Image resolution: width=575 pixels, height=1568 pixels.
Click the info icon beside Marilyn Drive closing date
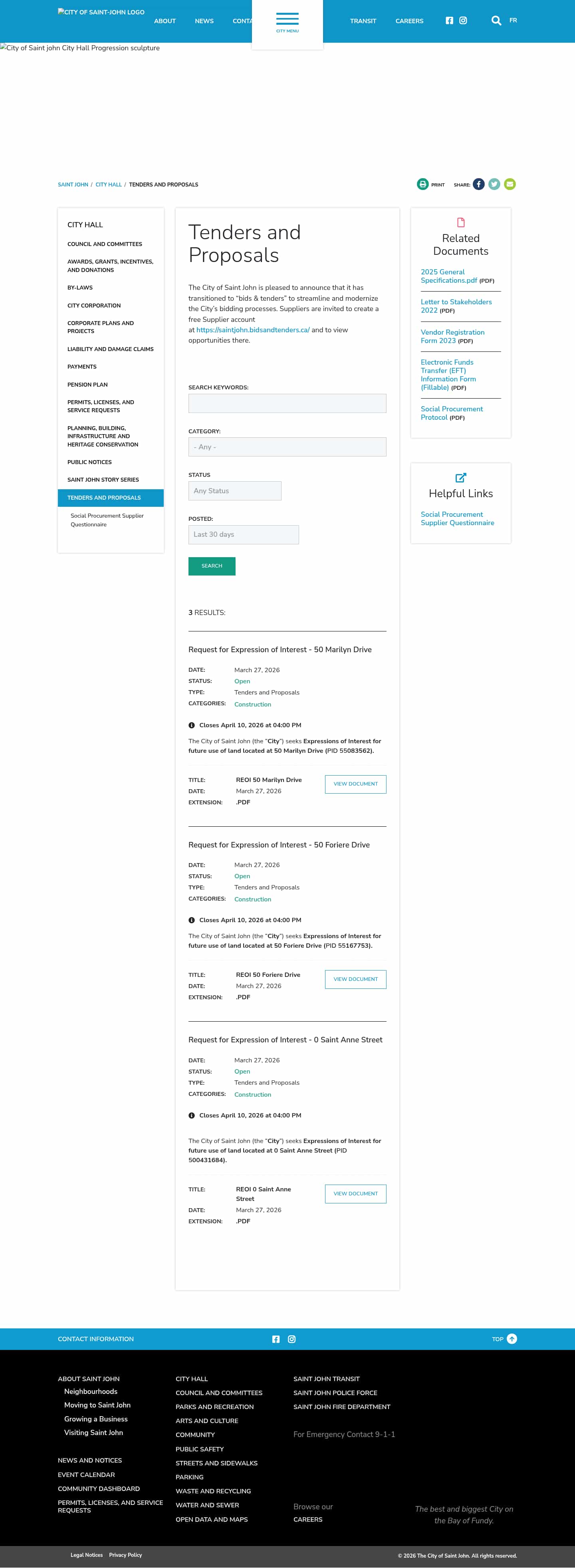[x=192, y=725]
